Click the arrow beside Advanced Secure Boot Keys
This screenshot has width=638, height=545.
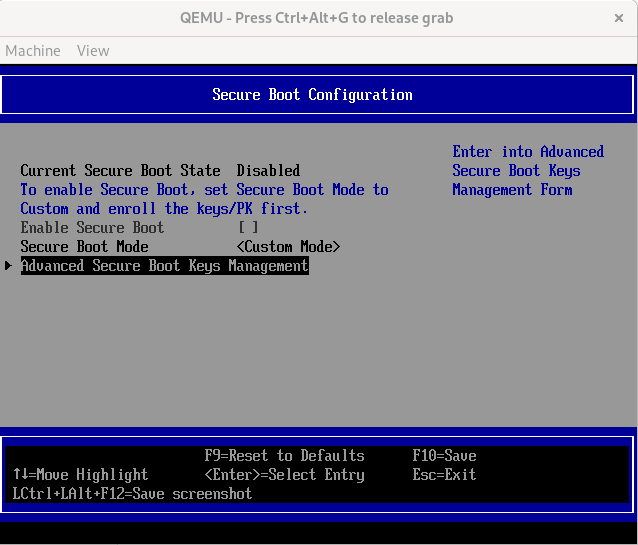[x=8, y=266]
